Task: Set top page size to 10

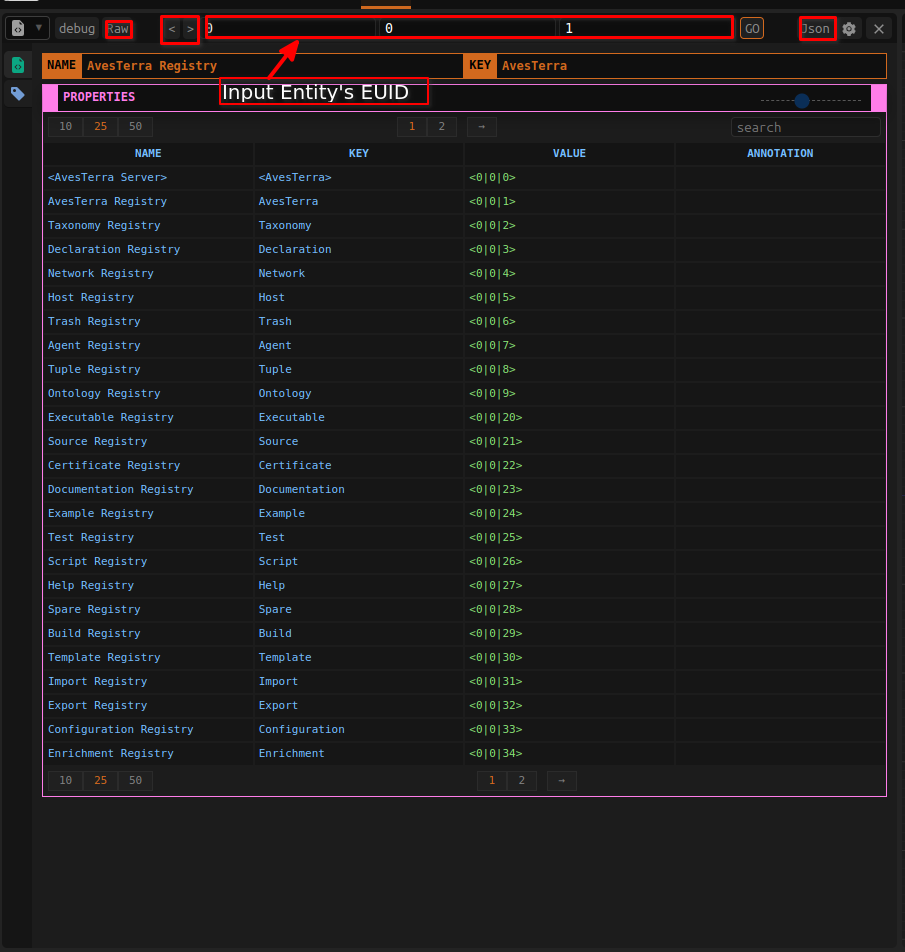Action: click(66, 126)
